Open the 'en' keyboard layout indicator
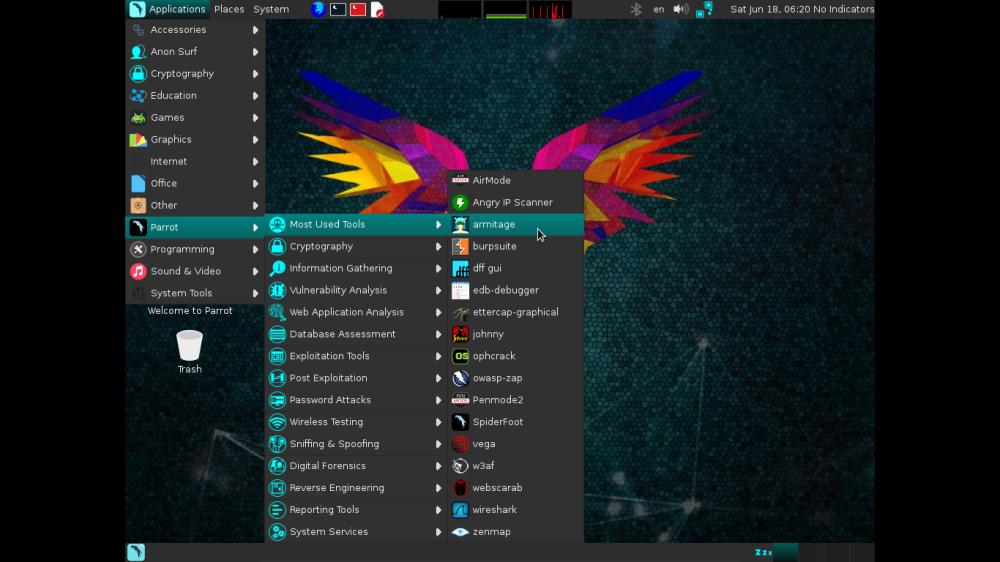The image size is (1000, 562). click(659, 9)
